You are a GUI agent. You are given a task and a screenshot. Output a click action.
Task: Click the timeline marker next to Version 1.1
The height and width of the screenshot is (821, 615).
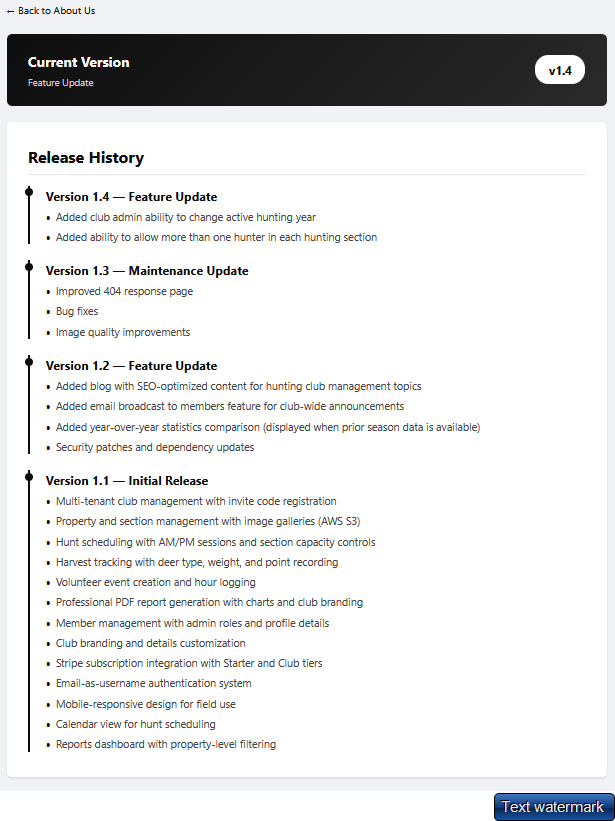pos(29,476)
